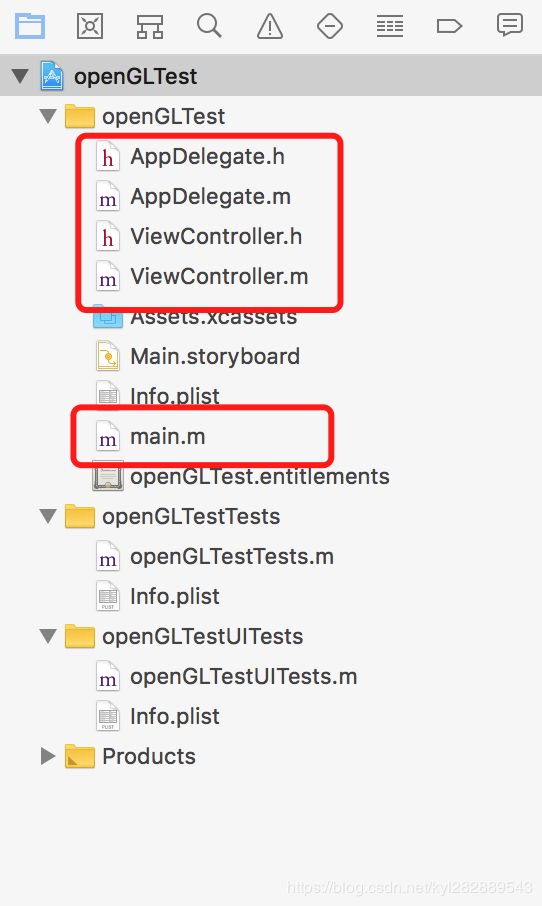The width and height of the screenshot is (542, 906).
Task: Expand the Products folder triangle
Action: coord(48,756)
